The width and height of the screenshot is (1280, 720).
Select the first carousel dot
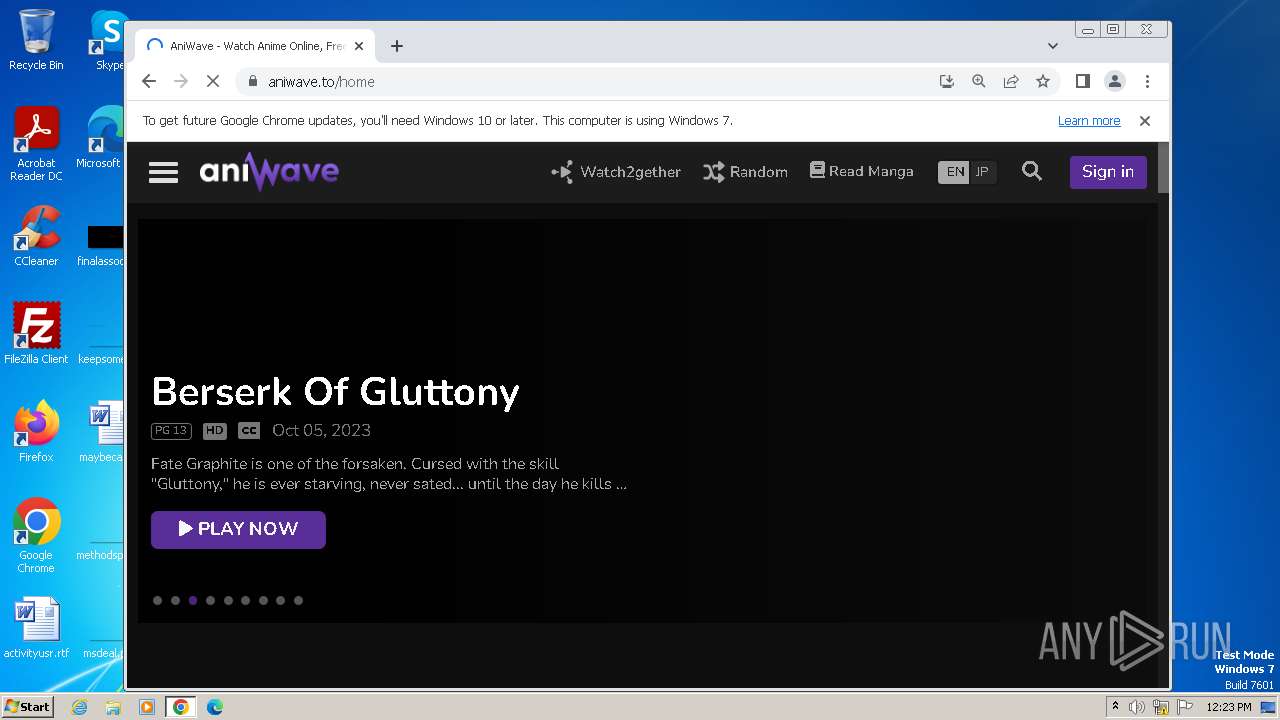point(157,601)
